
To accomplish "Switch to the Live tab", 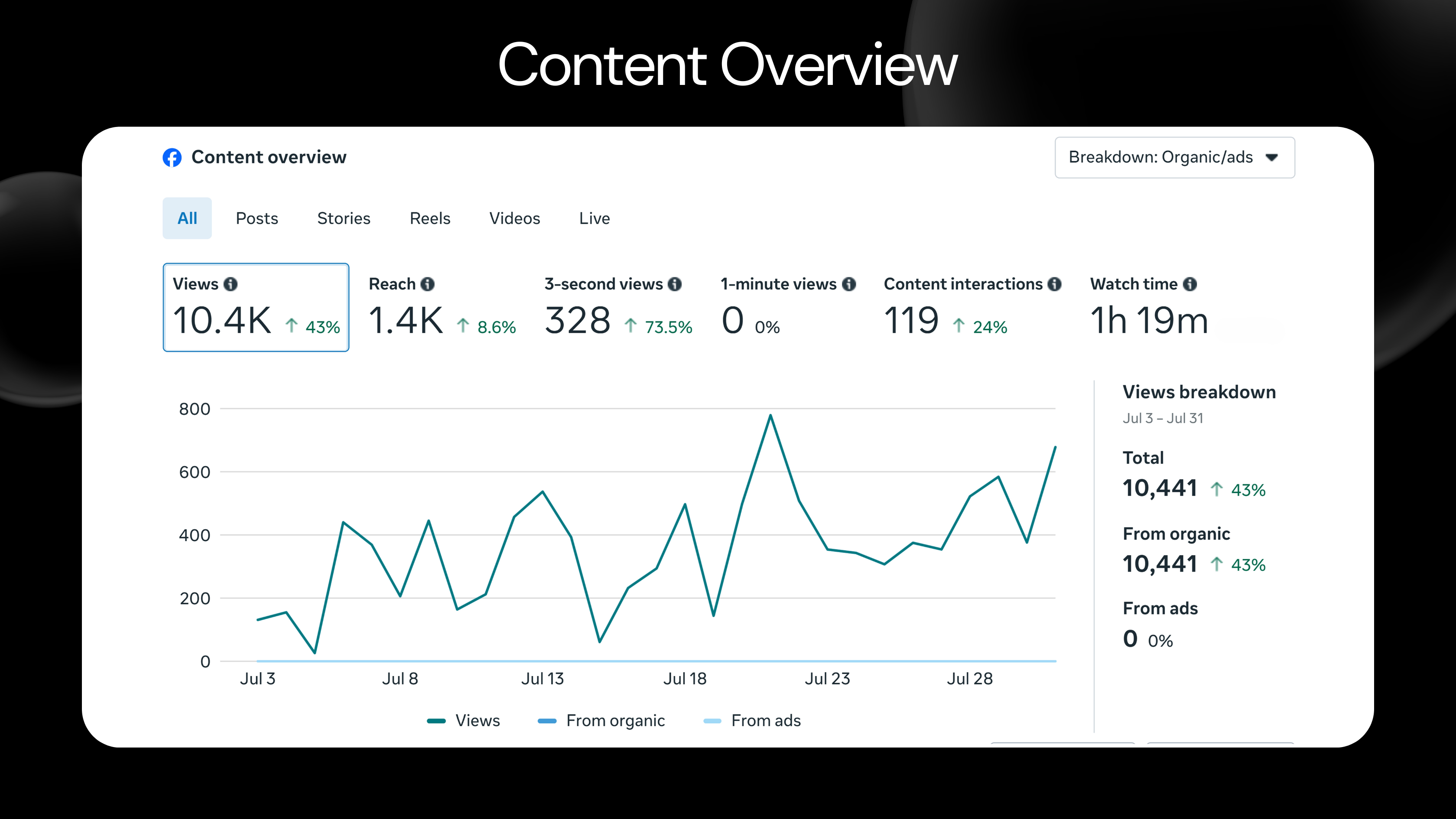I will click(x=595, y=219).
